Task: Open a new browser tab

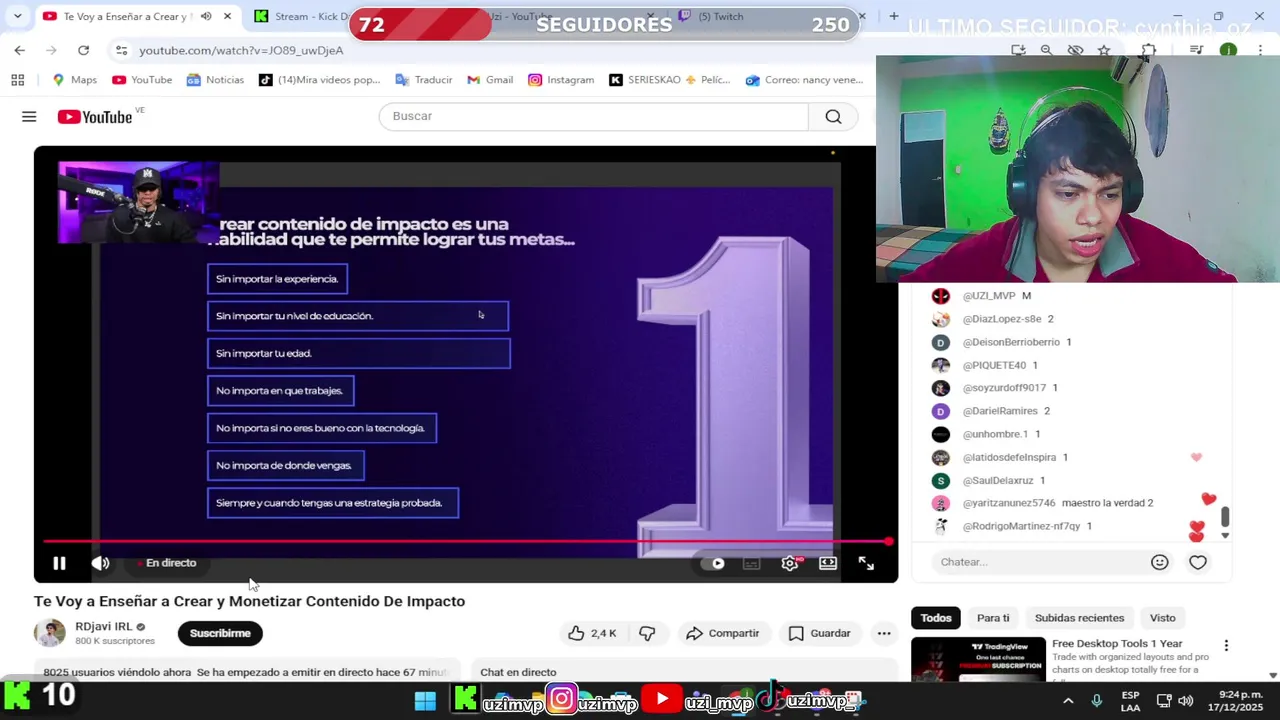Action: click(x=894, y=16)
